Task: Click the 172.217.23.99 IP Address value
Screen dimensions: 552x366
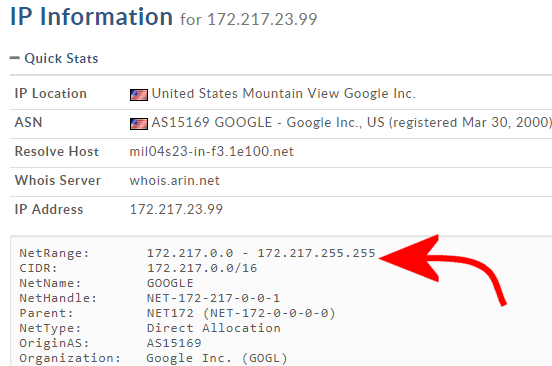Action: [176, 209]
